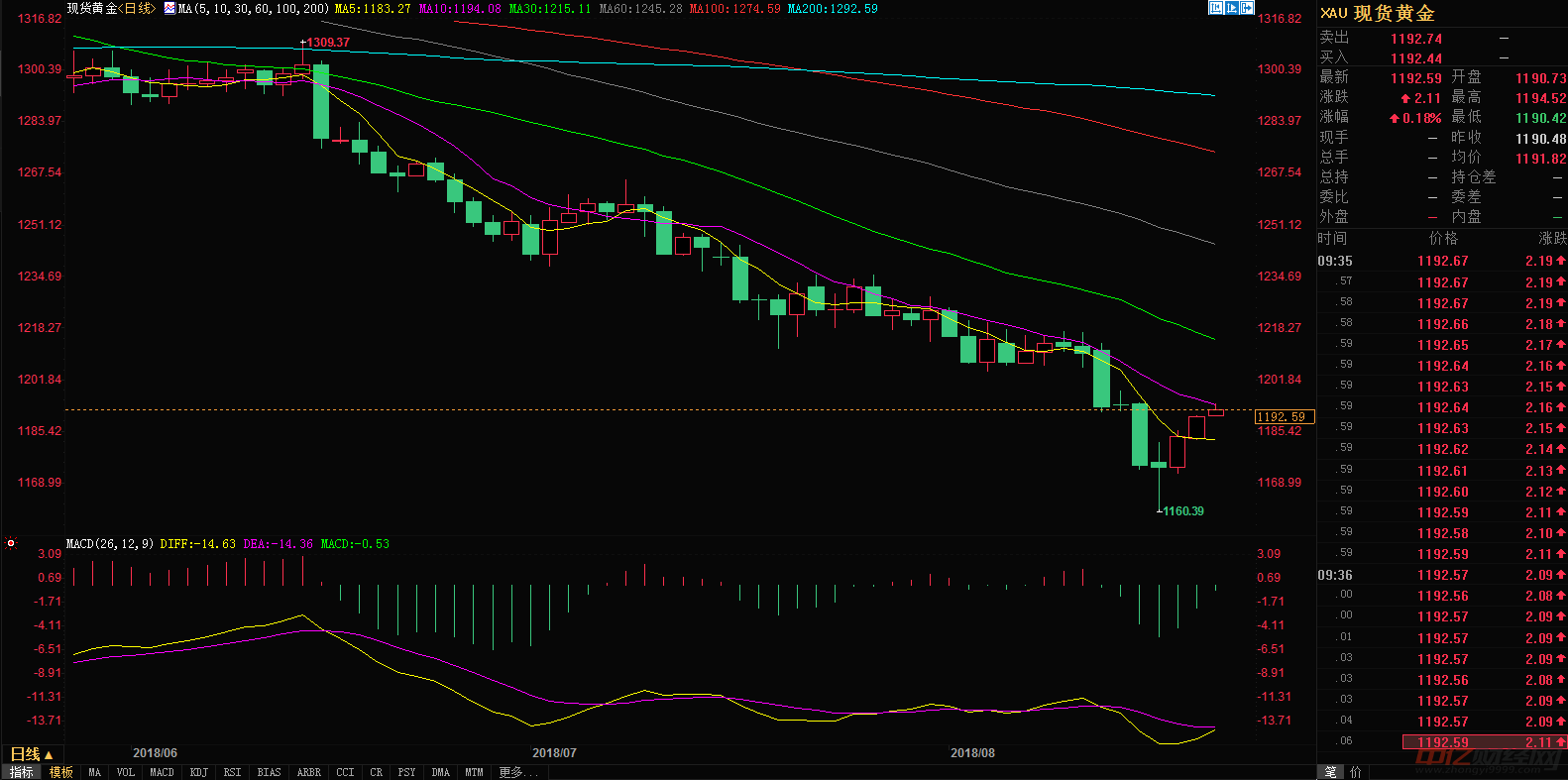Click the middle blue chart toolbar icon

[1231, 8]
